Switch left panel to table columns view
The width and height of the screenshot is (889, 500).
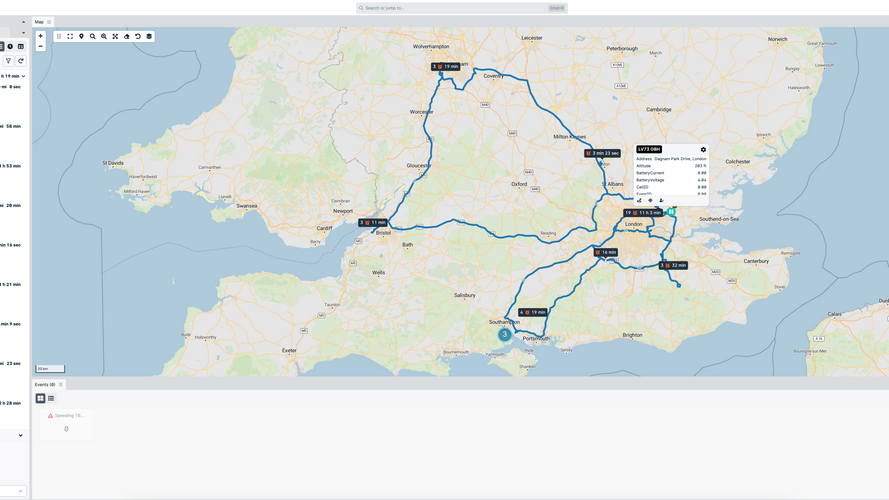[21, 46]
